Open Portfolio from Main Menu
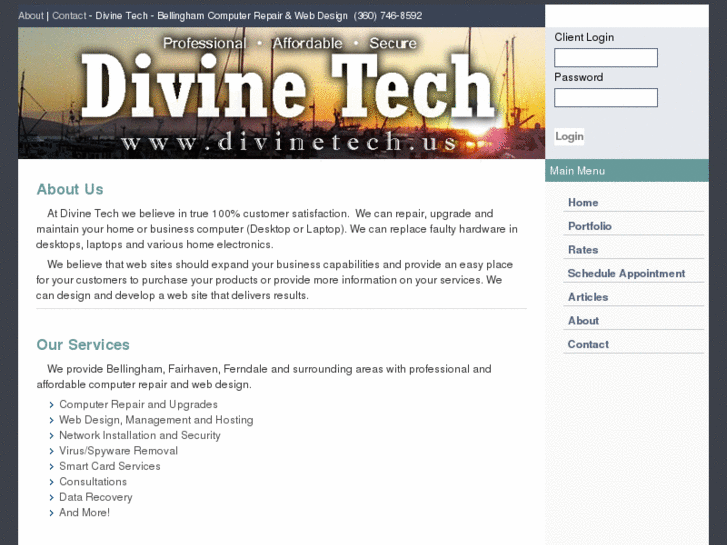The height and width of the screenshot is (545, 727). [x=589, y=226]
